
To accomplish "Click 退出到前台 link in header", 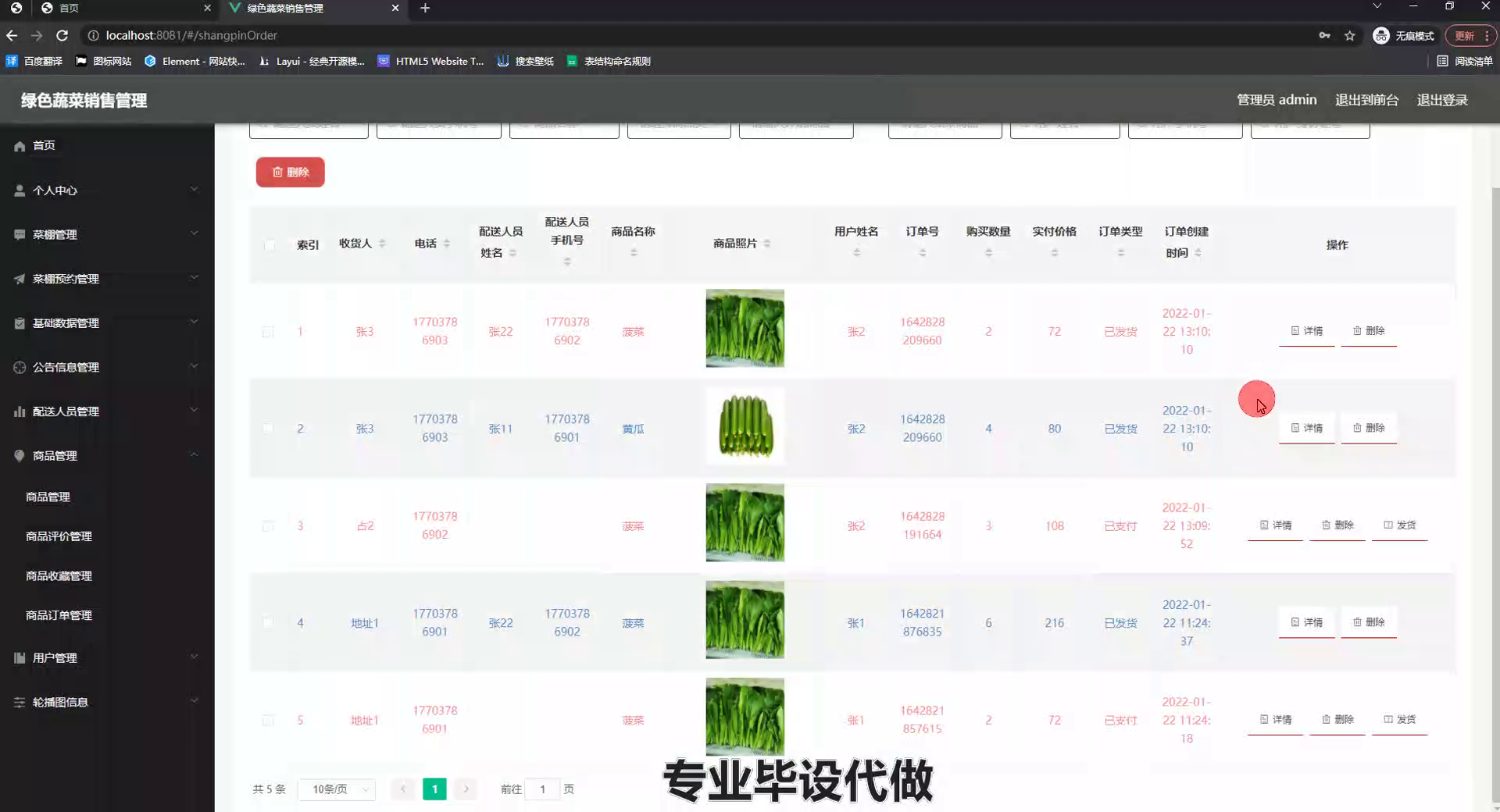I will point(1366,100).
